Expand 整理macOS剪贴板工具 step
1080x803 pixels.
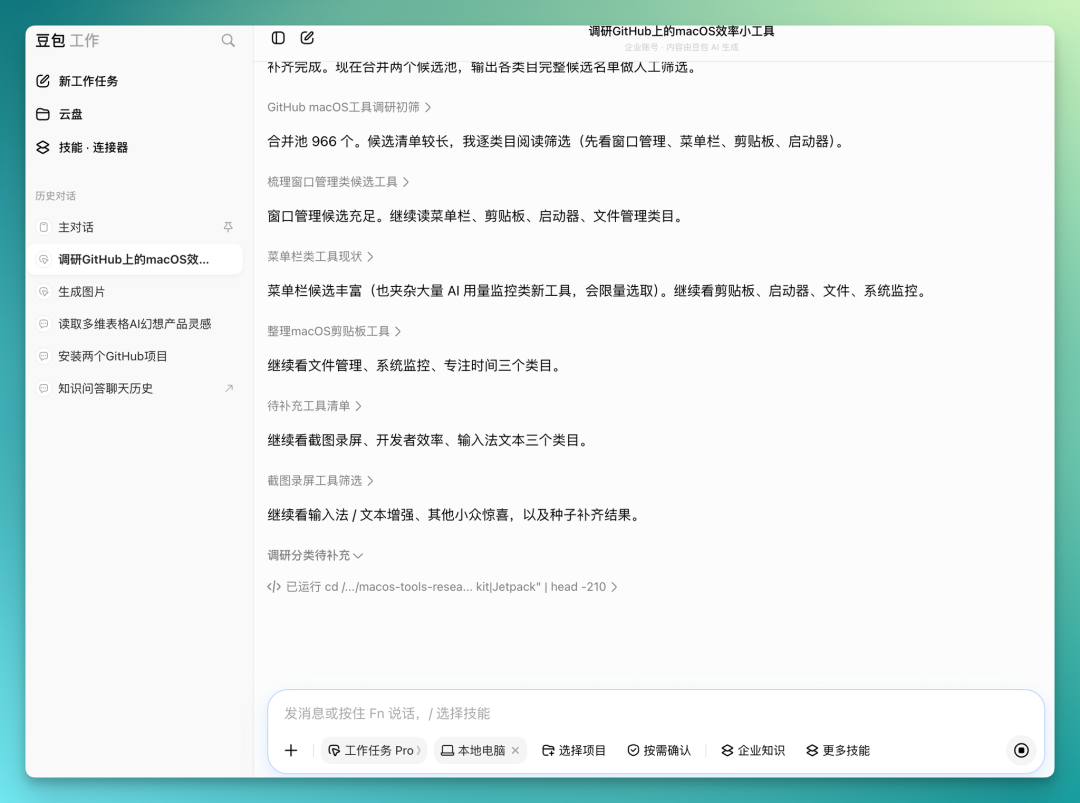pyautogui.click(x=334, y=331)
